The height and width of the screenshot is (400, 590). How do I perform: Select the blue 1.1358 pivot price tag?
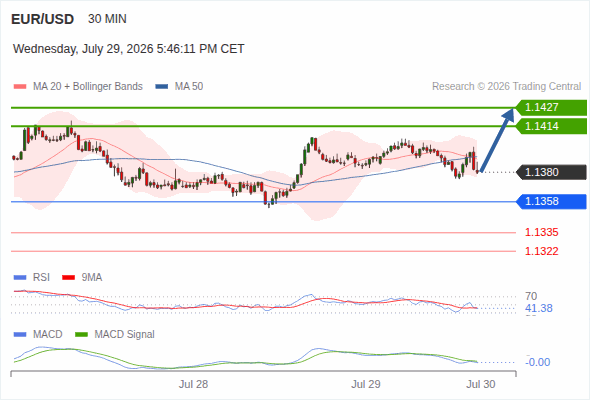pyautogui.click(x=551, y=201)
